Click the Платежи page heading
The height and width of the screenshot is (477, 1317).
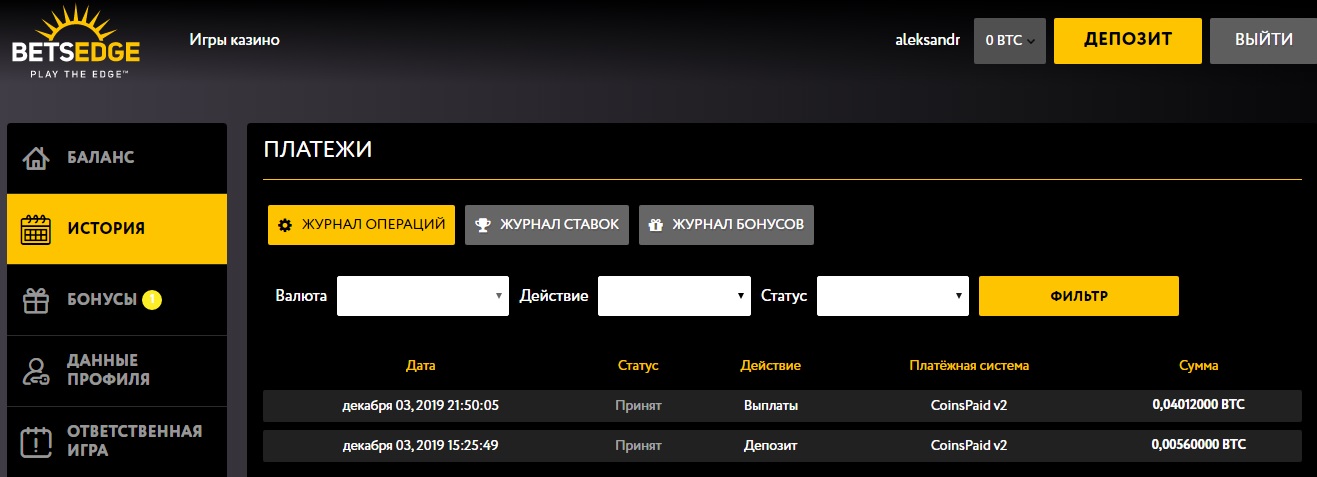[318, 150]
